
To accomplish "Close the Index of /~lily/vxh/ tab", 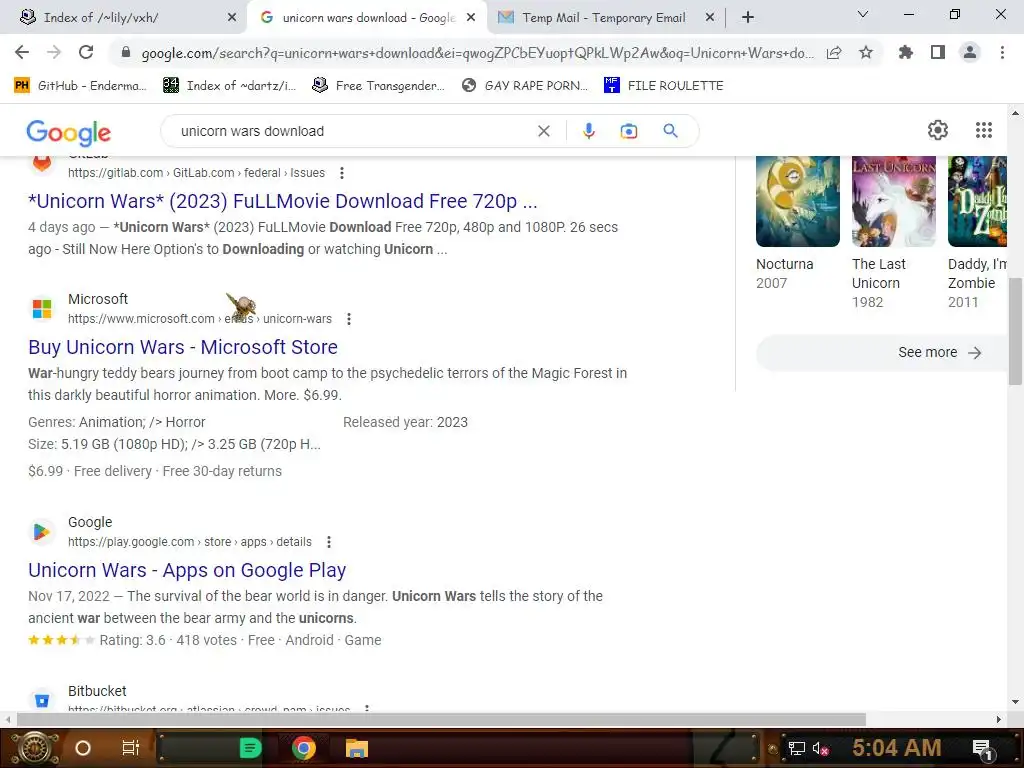I will click(232, 18).
